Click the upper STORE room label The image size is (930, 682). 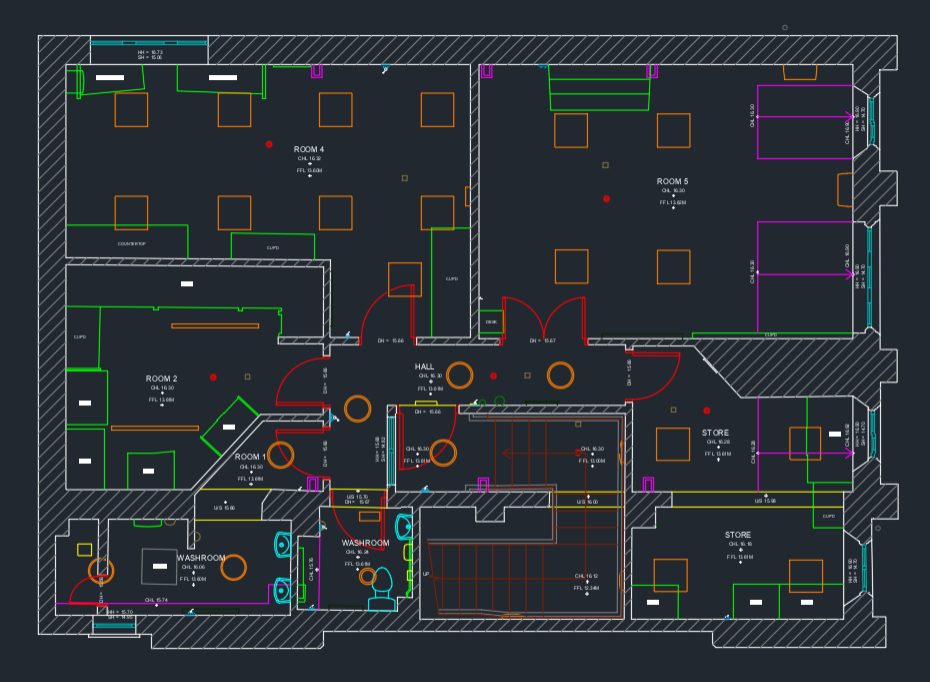click(715, 433)
